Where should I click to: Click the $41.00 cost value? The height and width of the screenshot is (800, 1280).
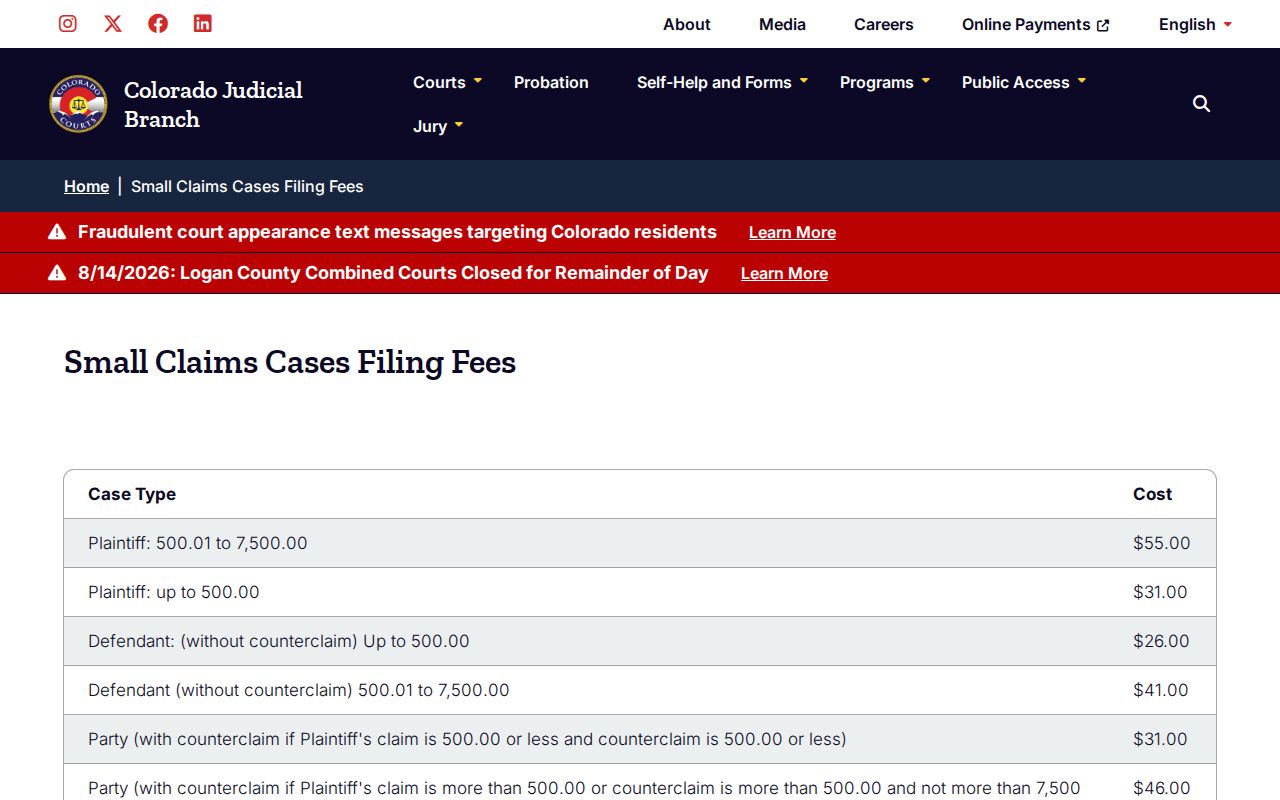pyautogui.click(x=1161, y=690)
